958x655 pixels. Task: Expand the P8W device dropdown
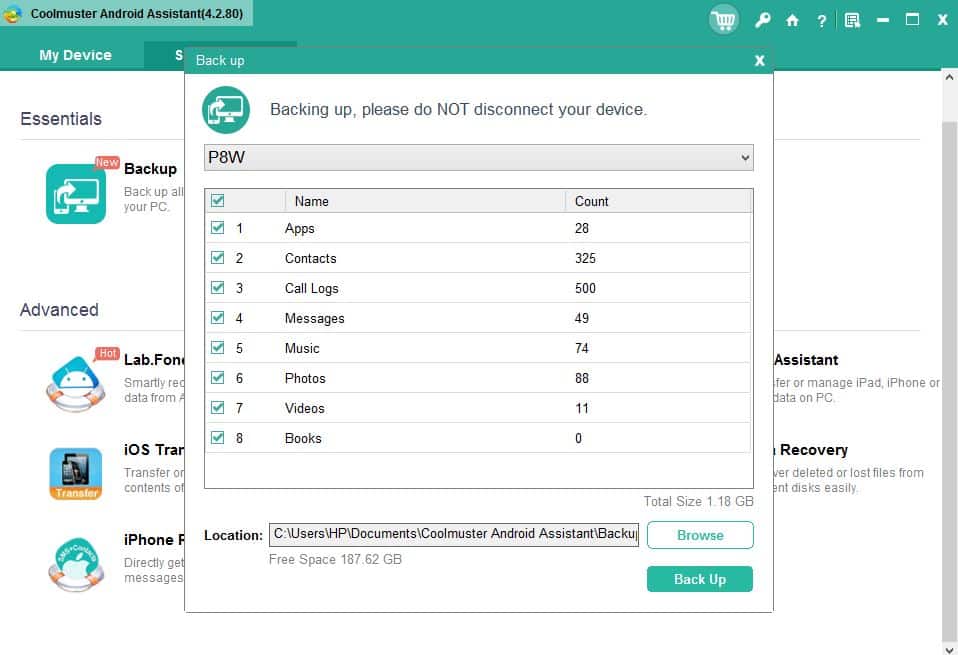(478, 158)
